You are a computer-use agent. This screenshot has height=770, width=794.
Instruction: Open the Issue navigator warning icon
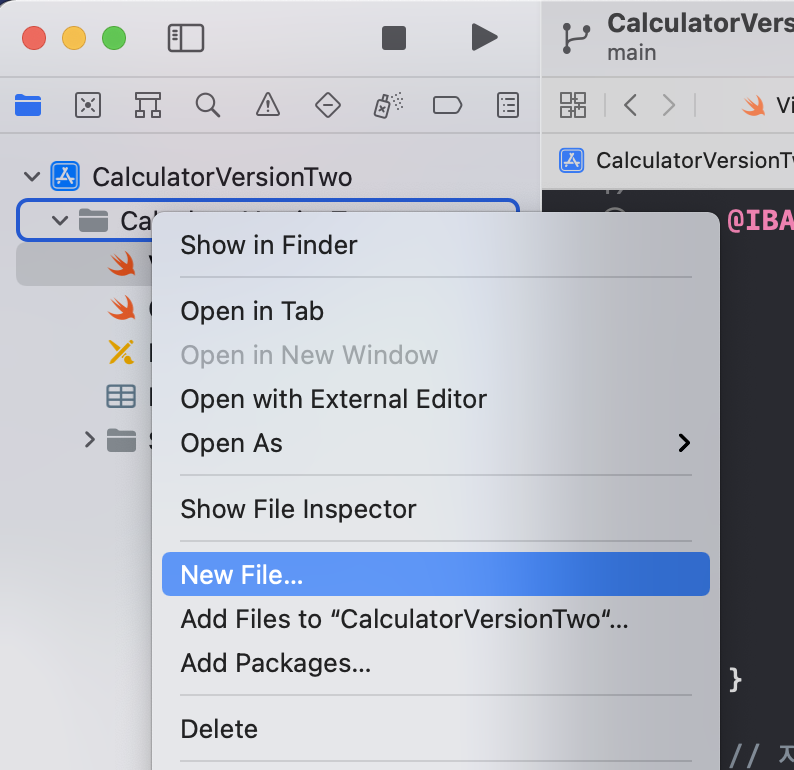268,105
